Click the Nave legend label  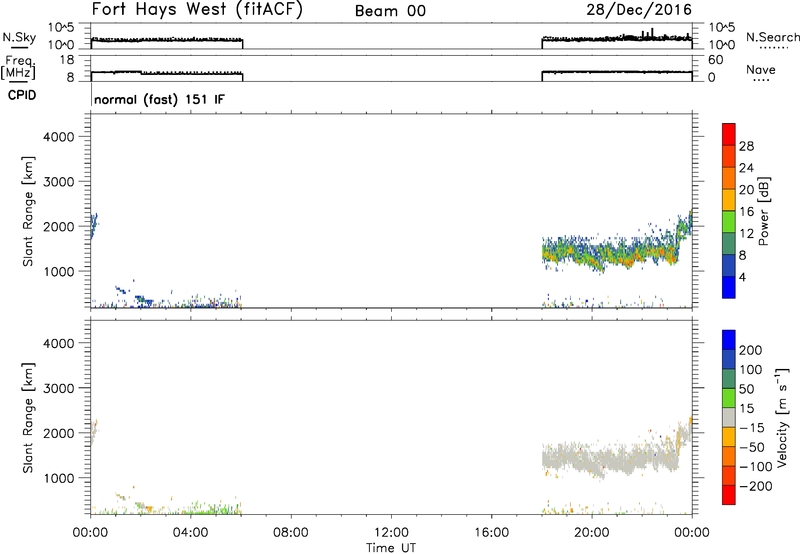pos(761,69)
